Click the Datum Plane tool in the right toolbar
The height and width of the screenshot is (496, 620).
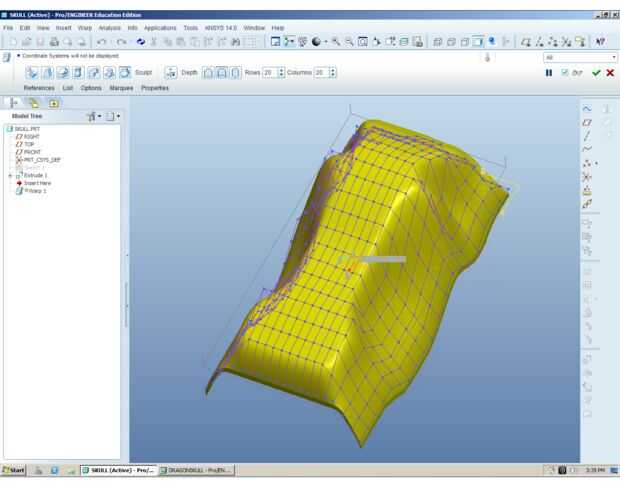(587, 123)
